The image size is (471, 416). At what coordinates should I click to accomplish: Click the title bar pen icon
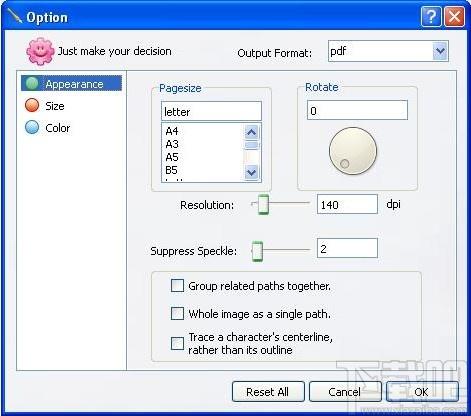(x=15, y=16)
